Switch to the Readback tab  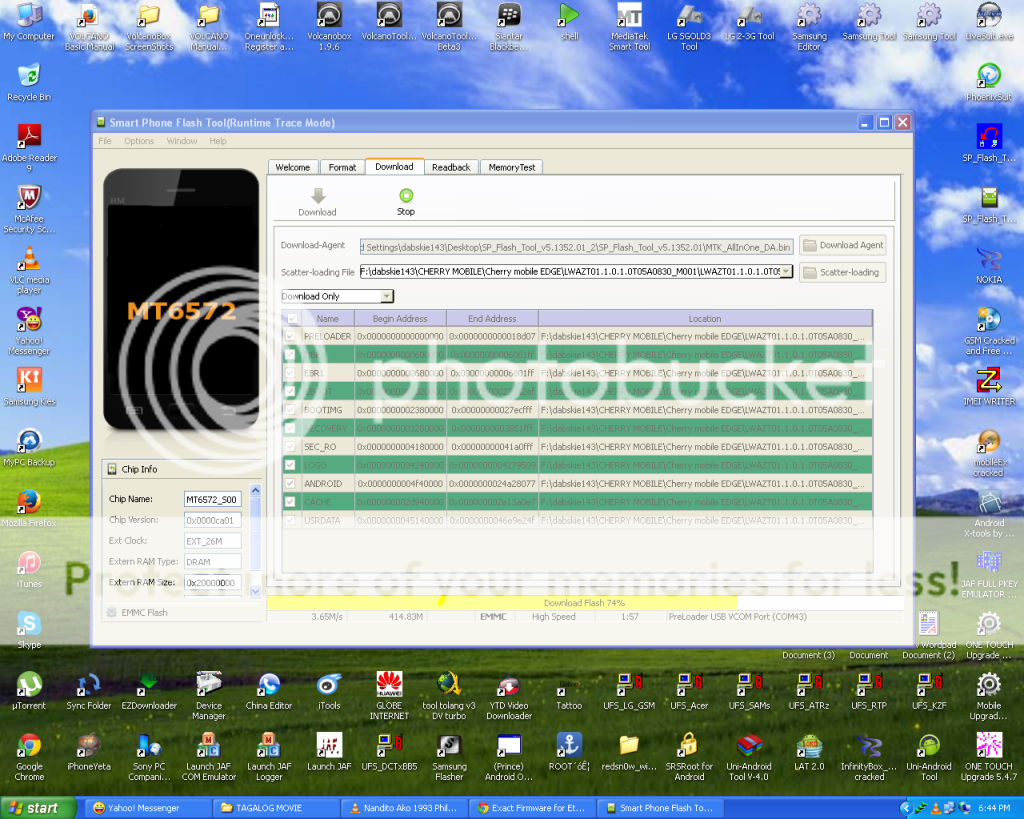[451, 167]
